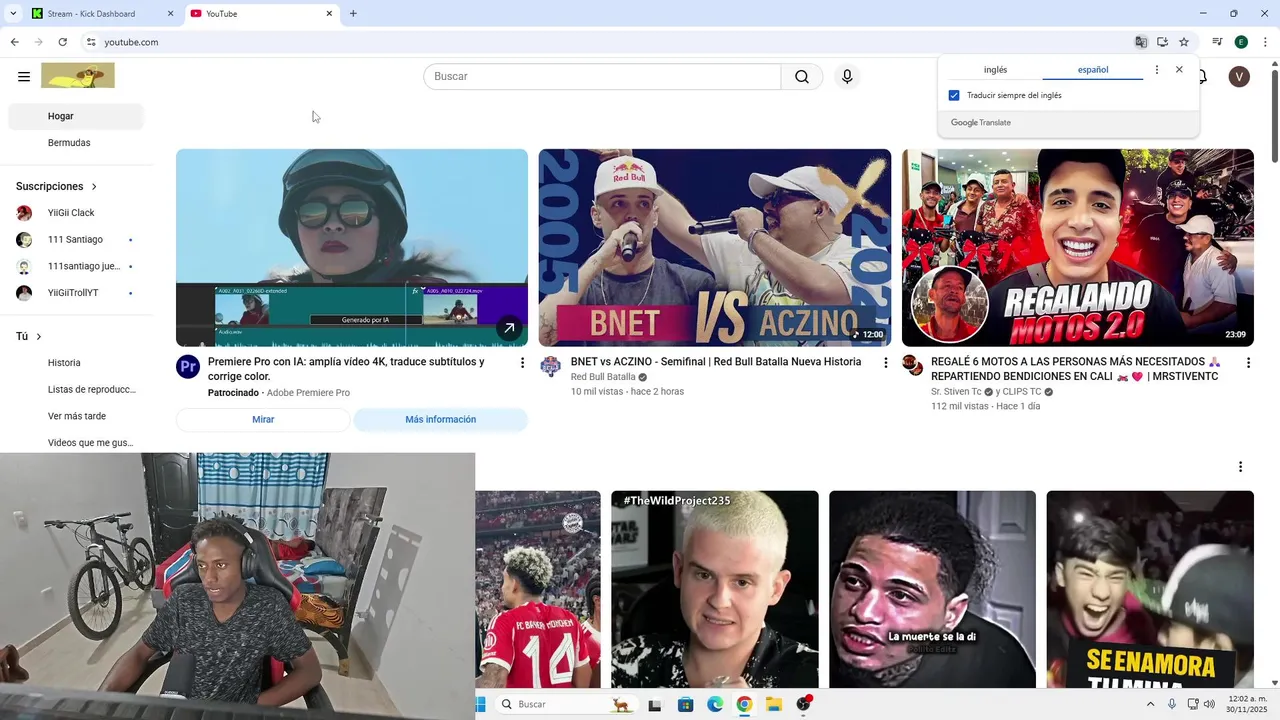Open Microsoft Store from the taskbar

tap(685, 705)
